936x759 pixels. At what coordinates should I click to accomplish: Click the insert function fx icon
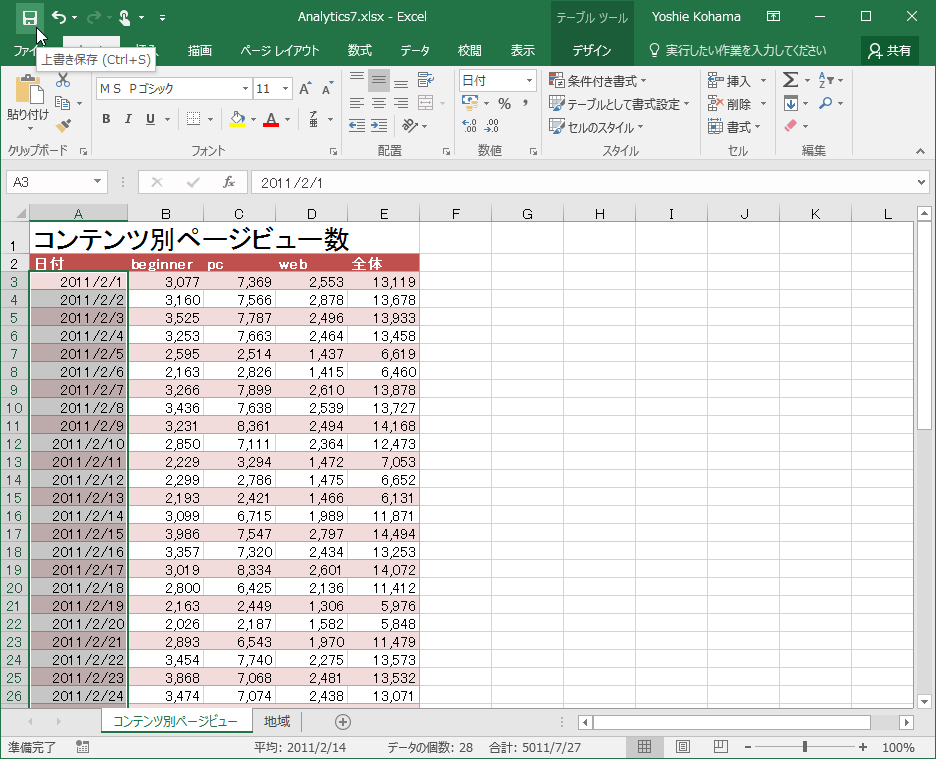229,182
